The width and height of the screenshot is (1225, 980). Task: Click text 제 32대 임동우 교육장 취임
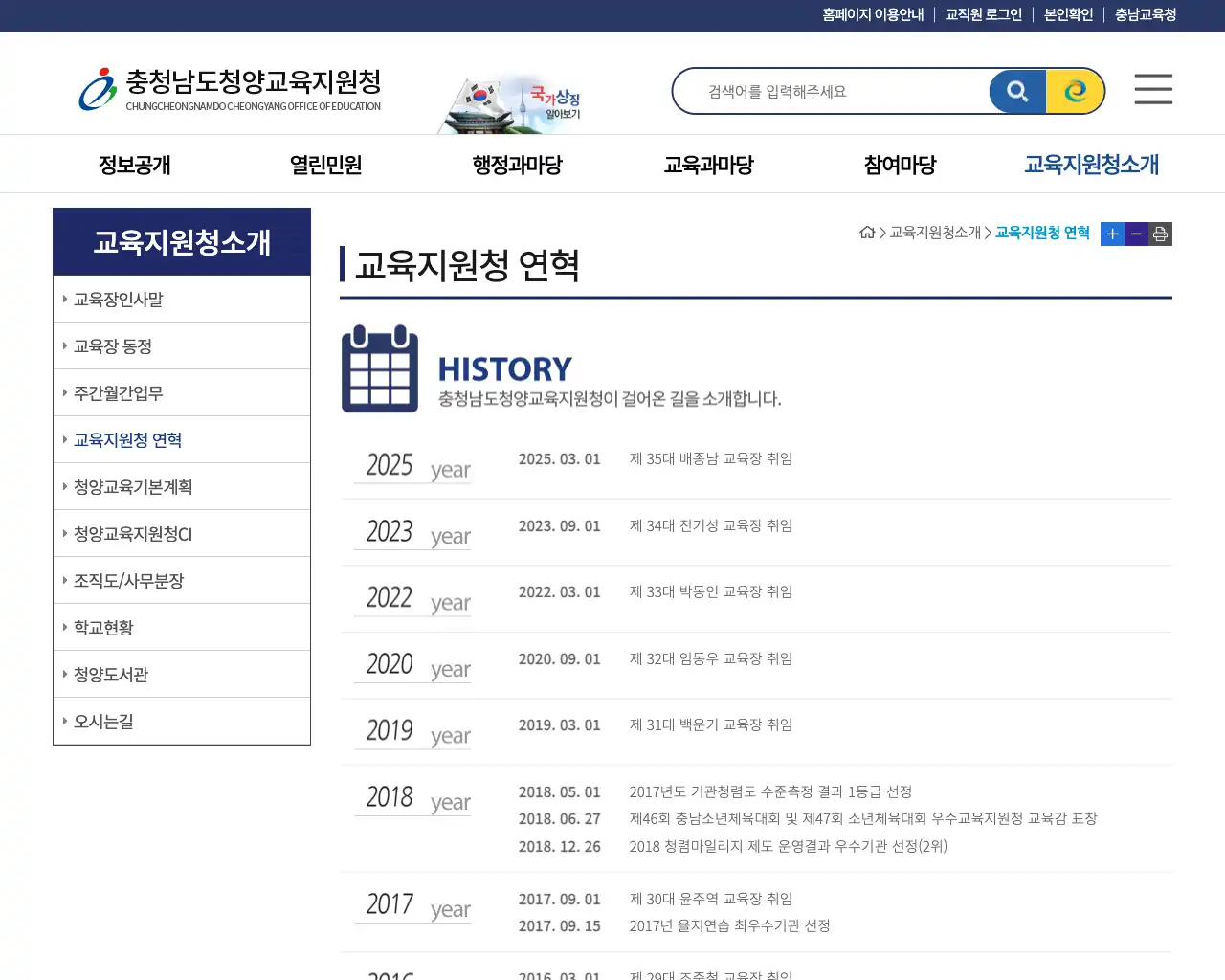point(711,659)
